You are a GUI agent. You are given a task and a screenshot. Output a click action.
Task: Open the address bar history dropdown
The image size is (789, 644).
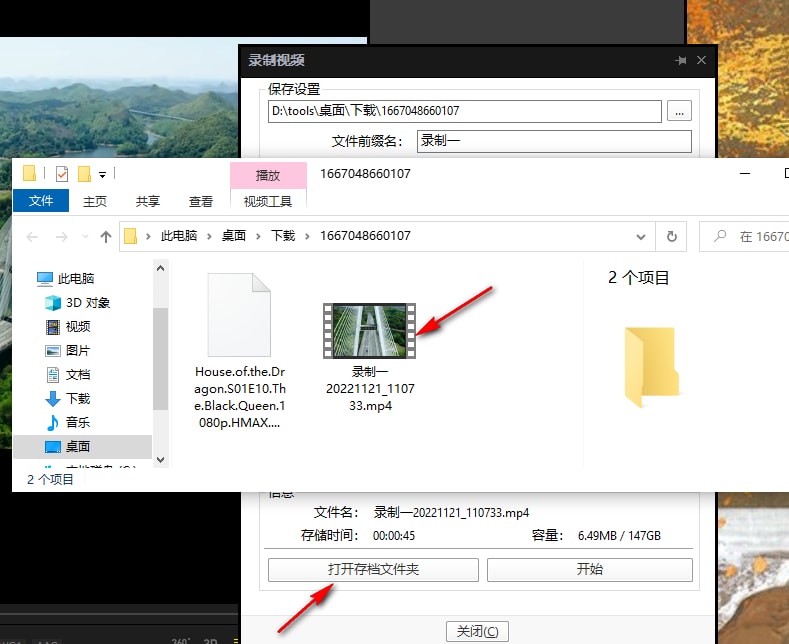pos(641,236)
